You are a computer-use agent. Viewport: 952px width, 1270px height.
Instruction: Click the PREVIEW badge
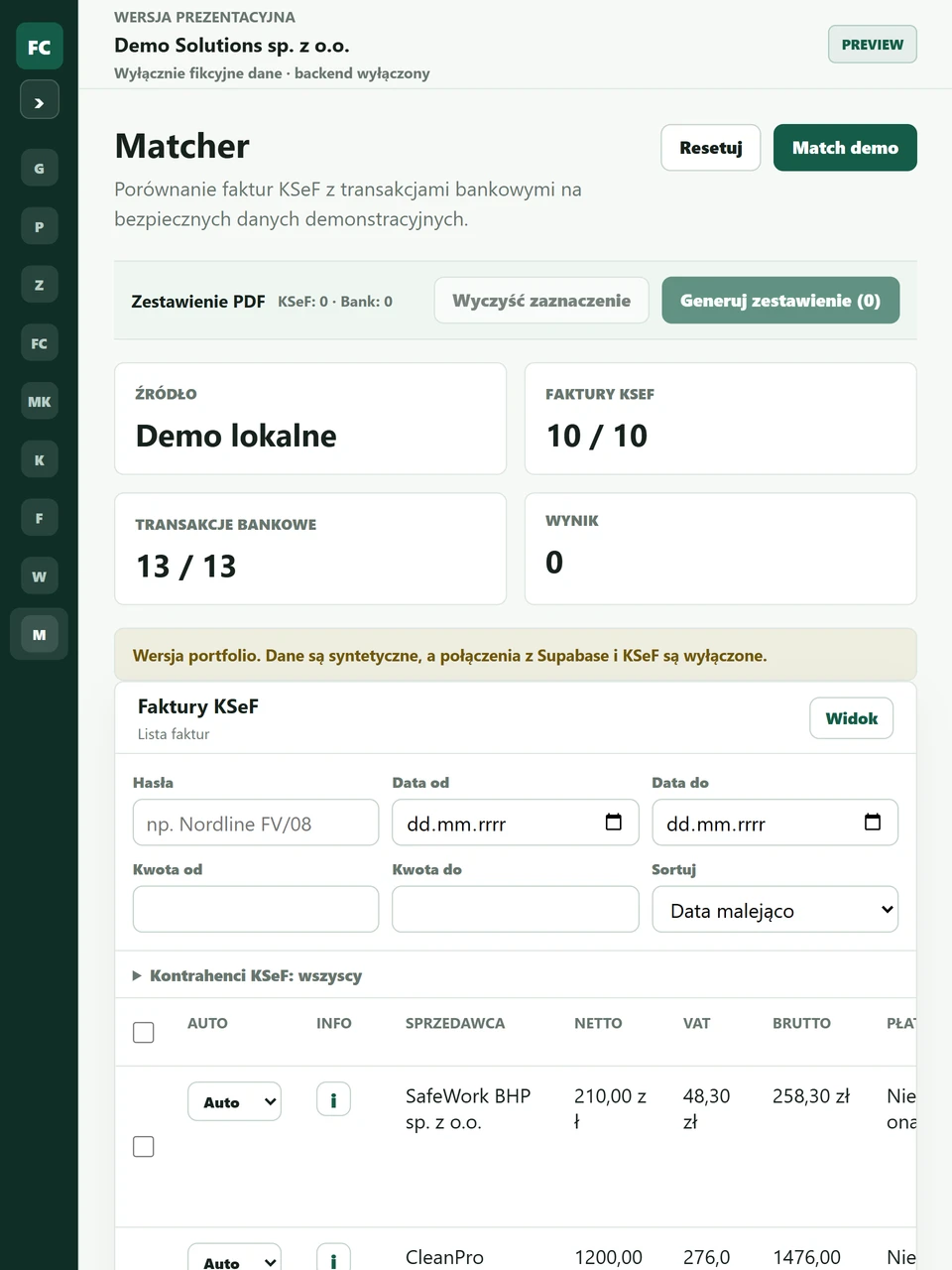873,45
